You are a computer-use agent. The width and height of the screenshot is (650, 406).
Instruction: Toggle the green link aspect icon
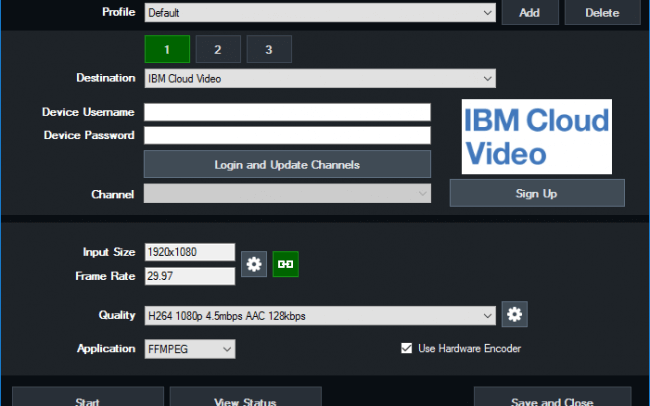tap(286, 264)
